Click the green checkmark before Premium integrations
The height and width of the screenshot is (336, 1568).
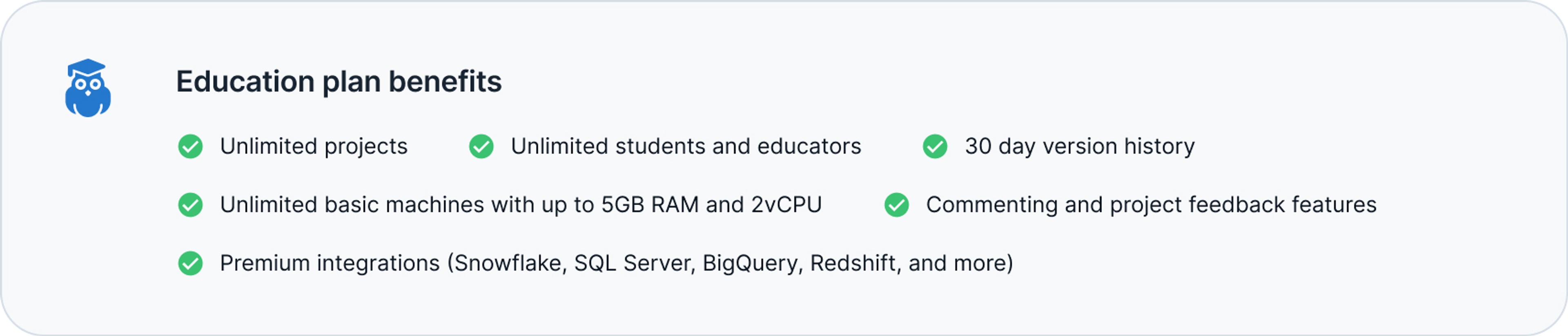pyautogui.click(x=191, y=263)
